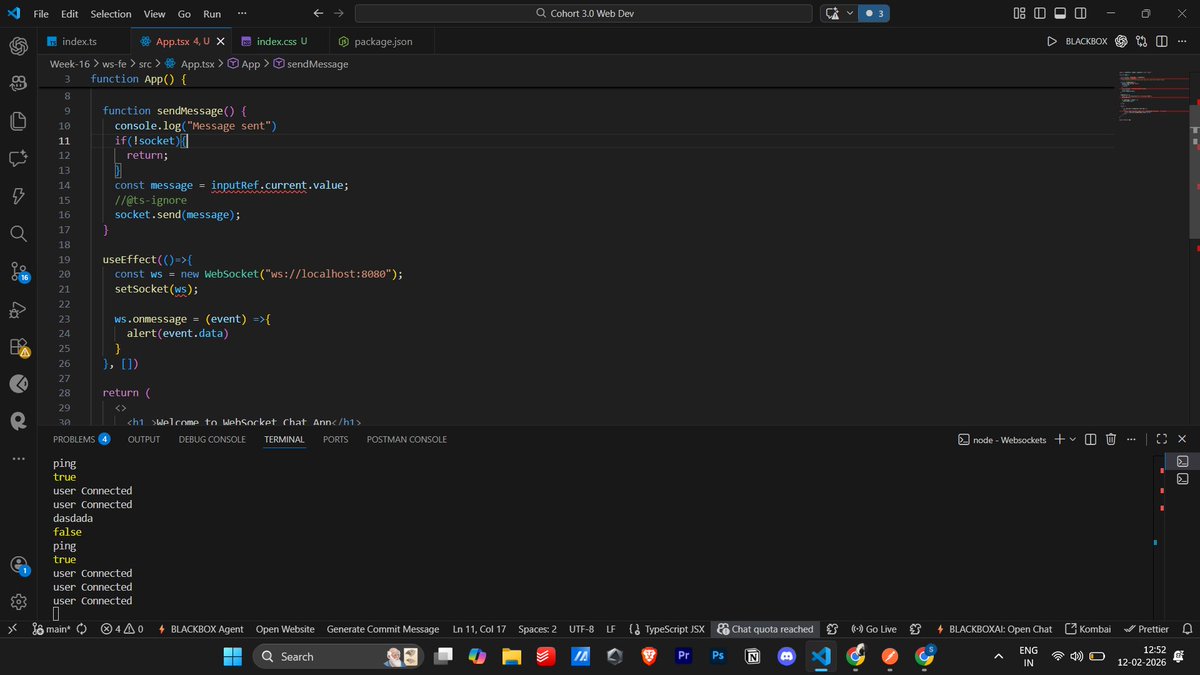
Task: Open remote window icon in status bar
Action: (11, 629)
